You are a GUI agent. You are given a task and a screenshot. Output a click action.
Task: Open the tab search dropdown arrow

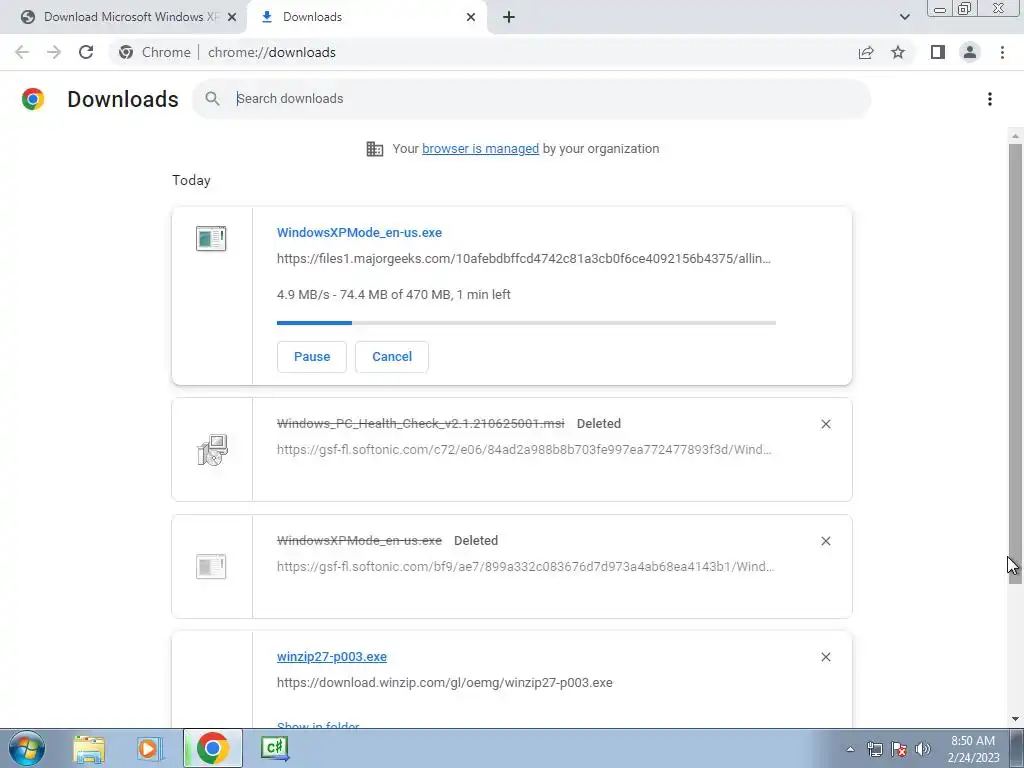pos(904,17)
